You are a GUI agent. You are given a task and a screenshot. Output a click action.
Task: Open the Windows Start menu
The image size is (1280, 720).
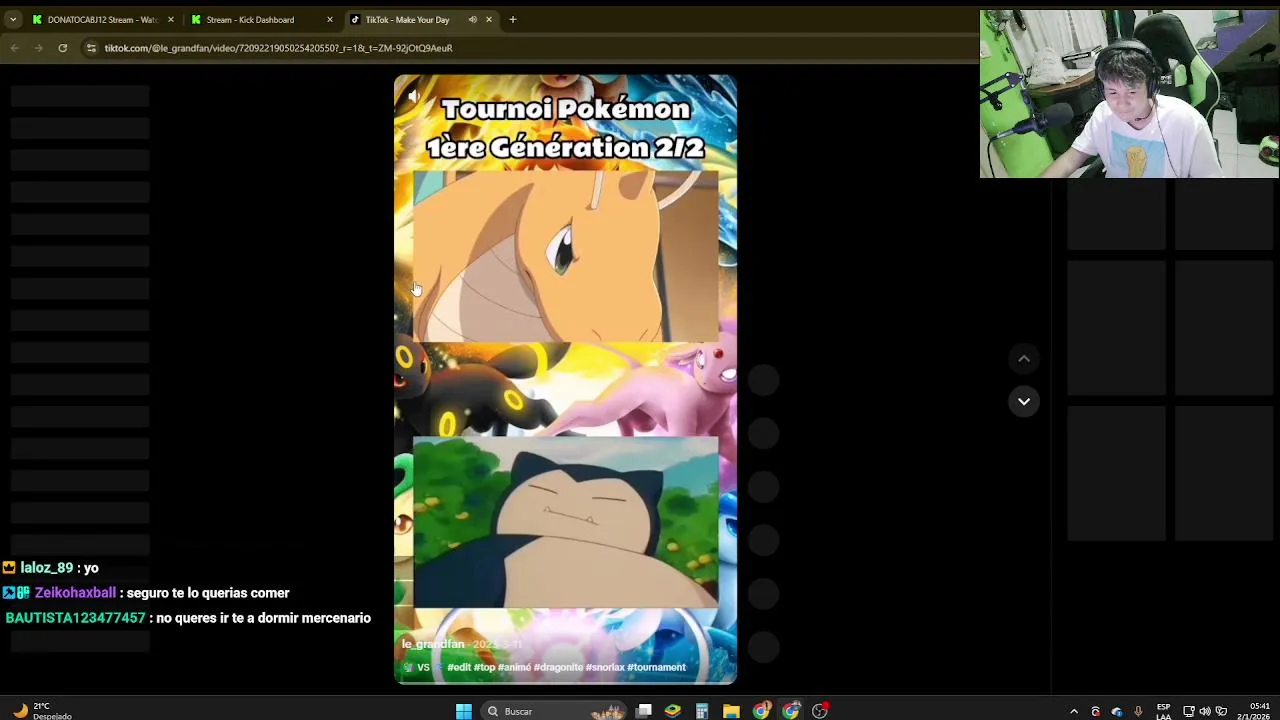(464, 711)
